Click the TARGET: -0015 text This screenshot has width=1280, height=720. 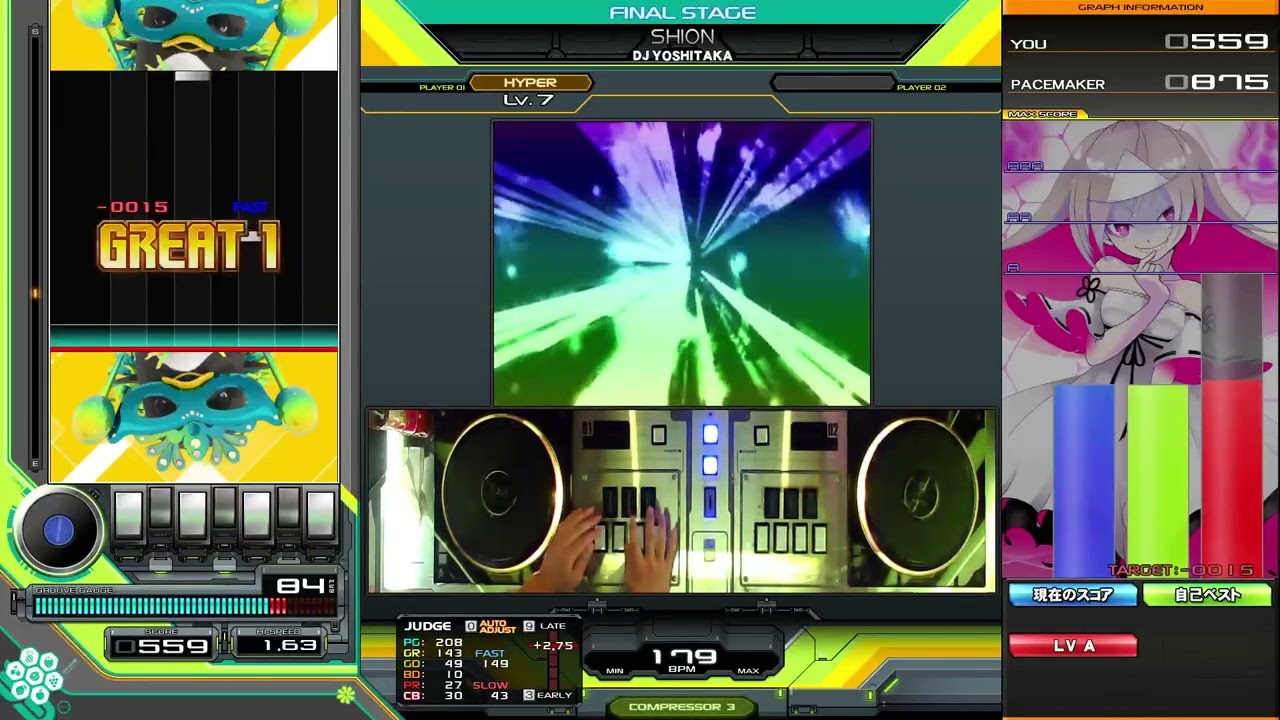[1181, 570]
